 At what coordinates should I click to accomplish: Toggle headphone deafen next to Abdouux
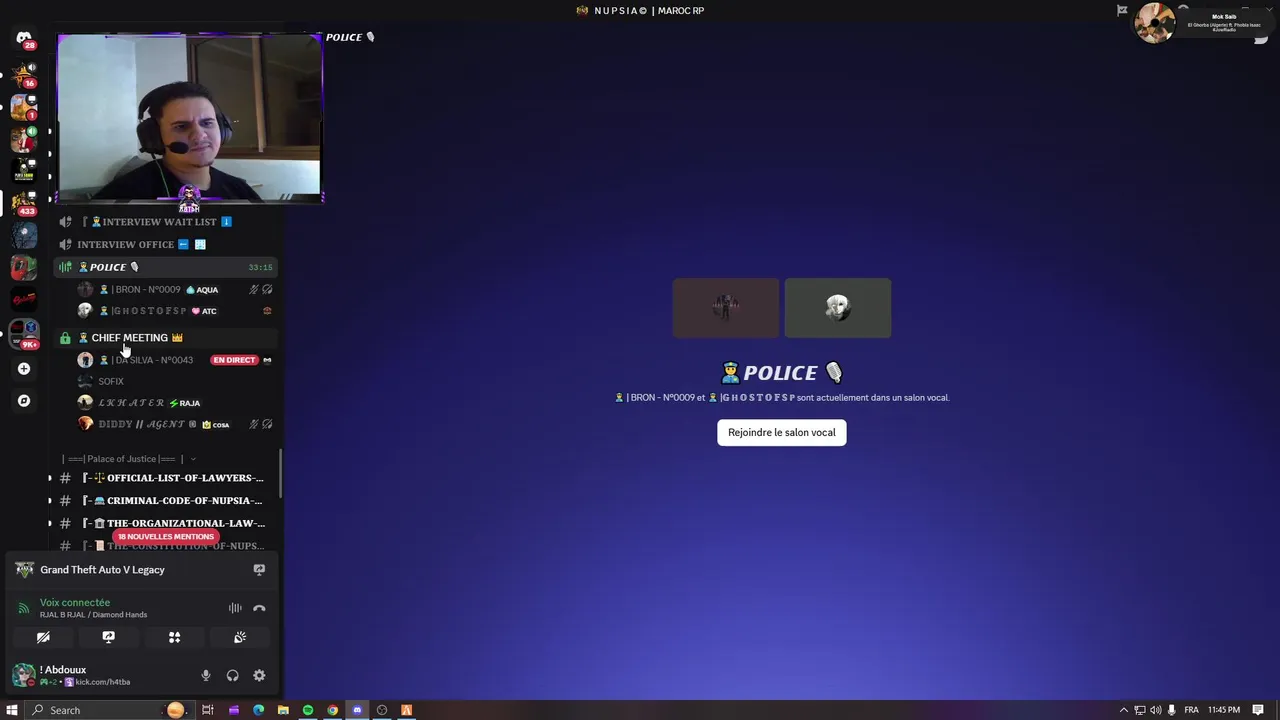point(232,676)
